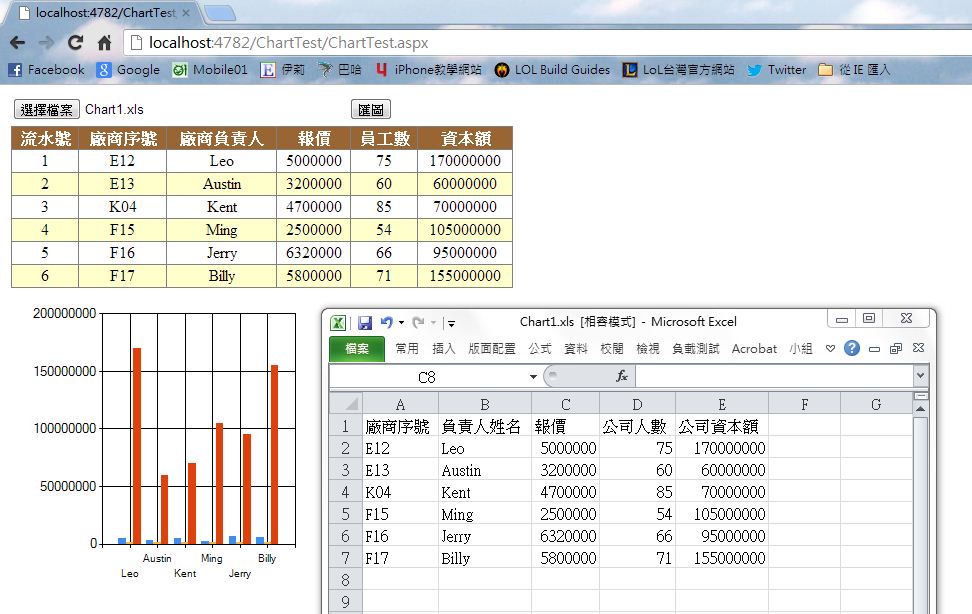Switch to the 公式 ribbon tab

click(x=540, y=349)
